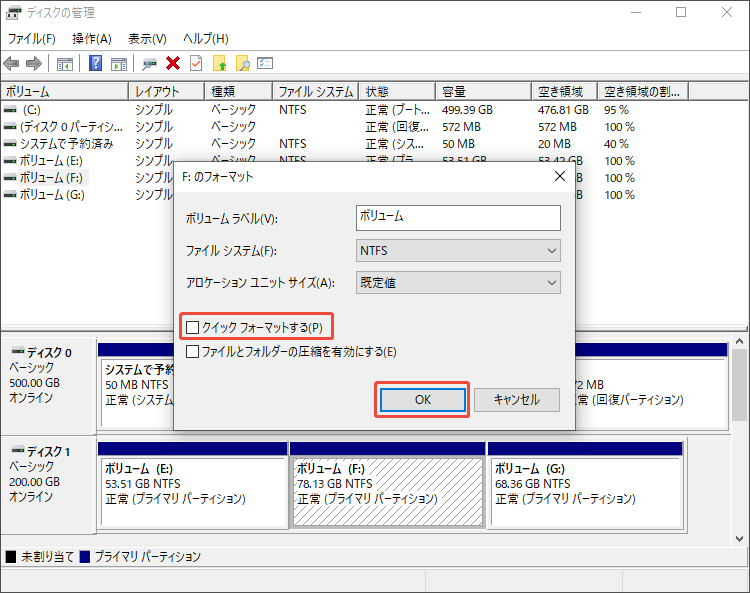The image size is (750, 593).
Task: Click the 40 % free percentage cell
Action: [x=616, y=144]
